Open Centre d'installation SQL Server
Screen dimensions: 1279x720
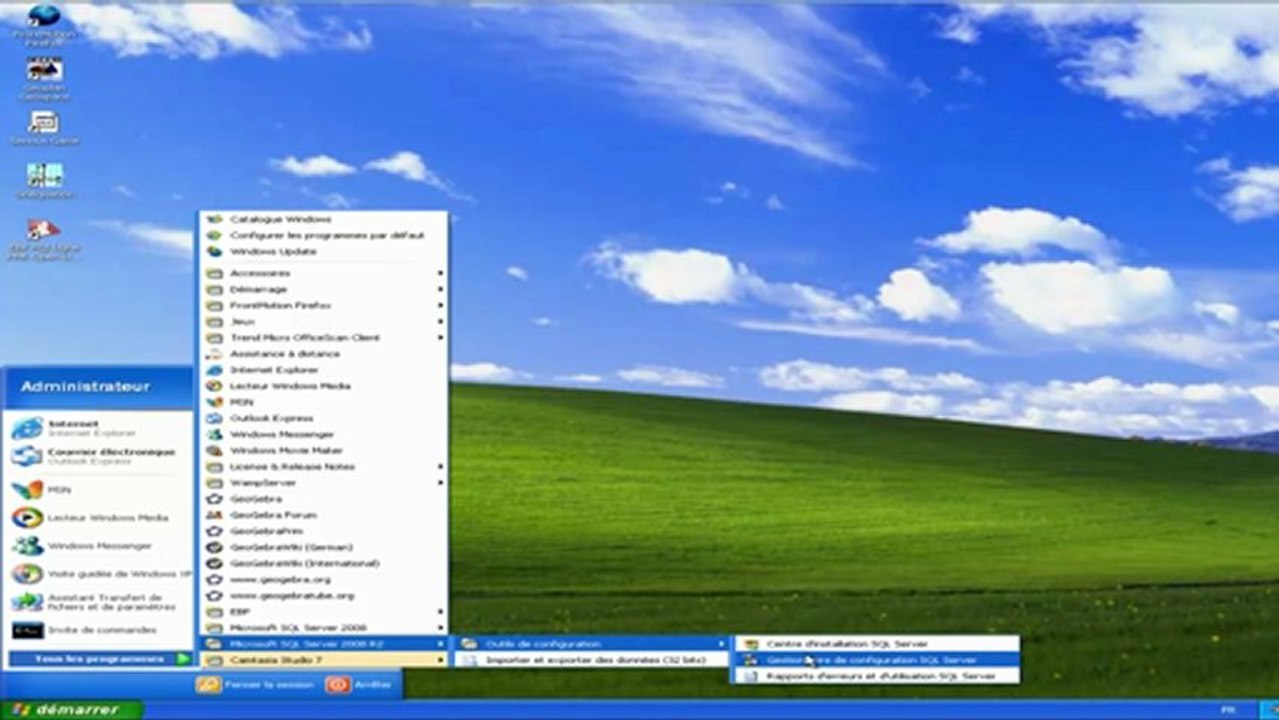coord(877,644)
